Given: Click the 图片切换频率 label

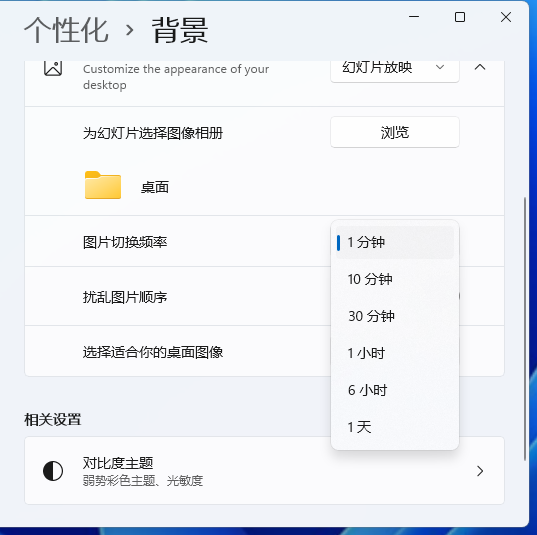Looking at the screenshot, I should coord(125,242).
